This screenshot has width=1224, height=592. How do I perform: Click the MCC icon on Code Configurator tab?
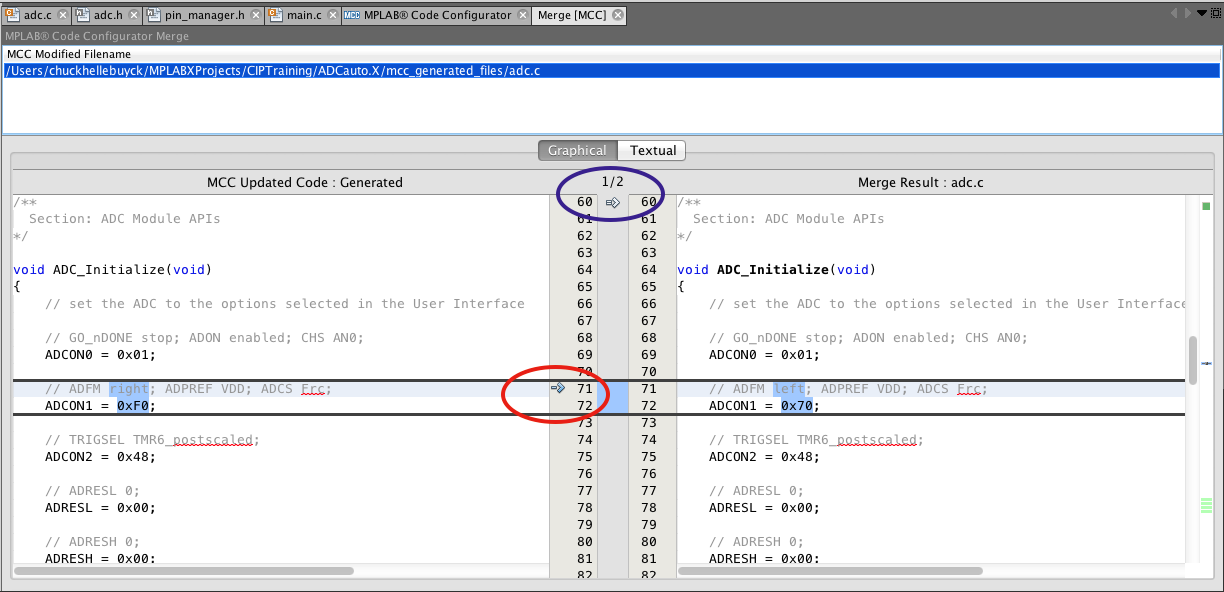coord(352,16)
